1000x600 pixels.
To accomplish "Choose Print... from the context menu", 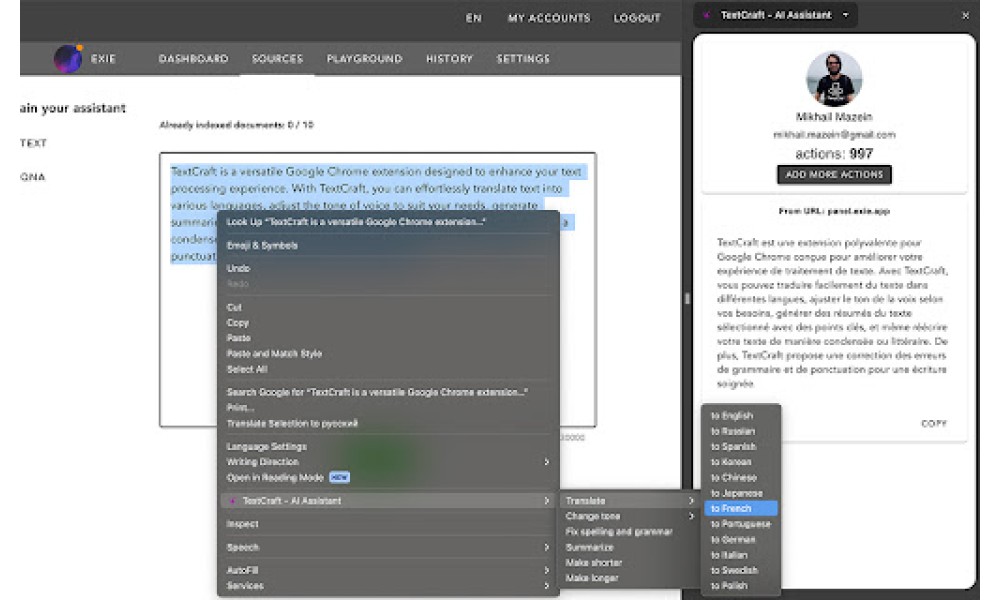I will pyautogui.click(x=388, y=407).
